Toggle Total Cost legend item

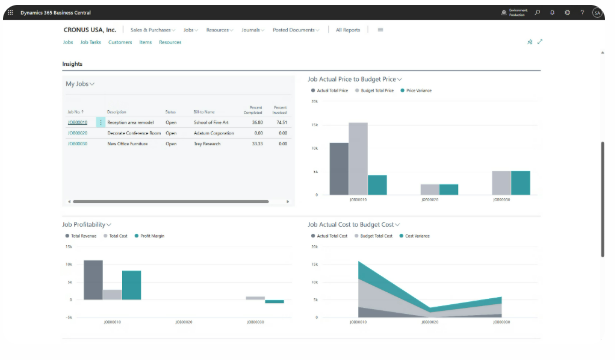[115, 236]
